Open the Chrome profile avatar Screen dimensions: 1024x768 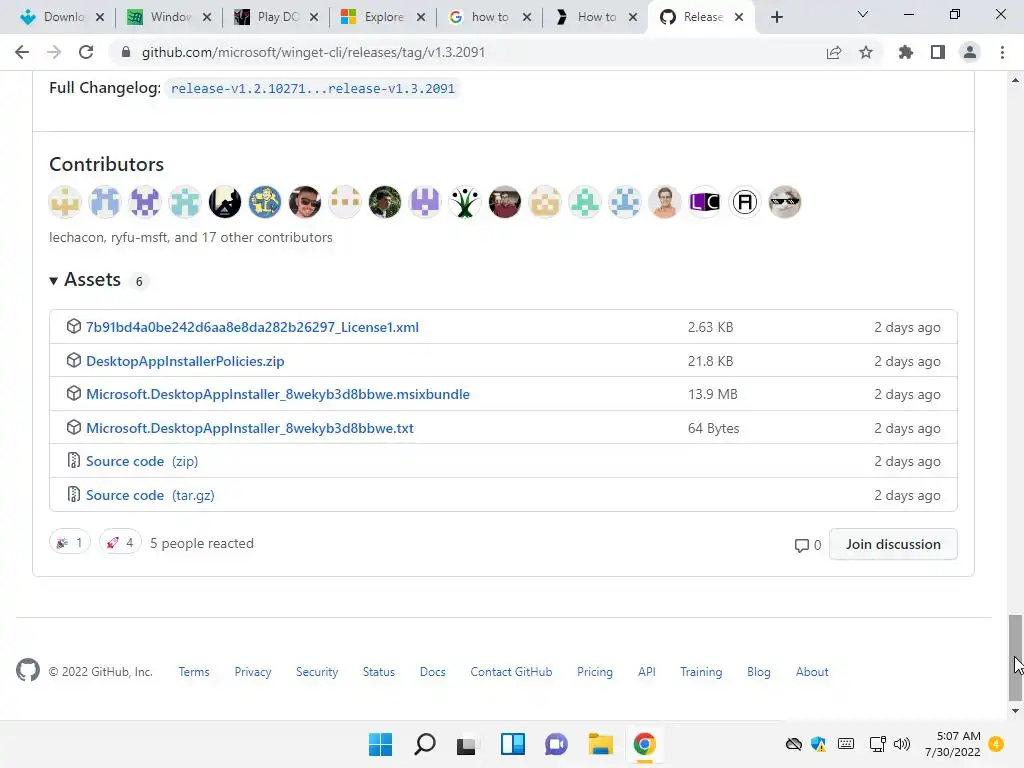tap(970, 52)
